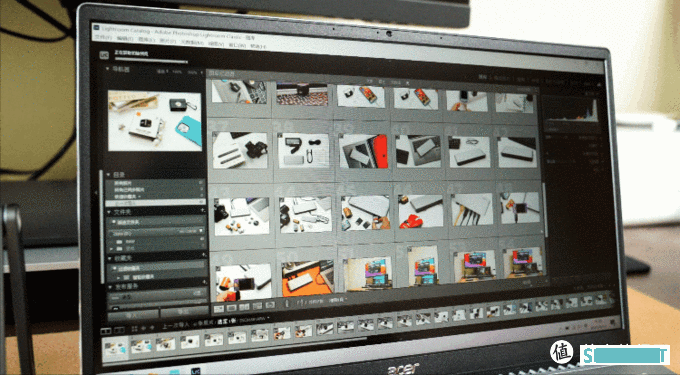Collapse the 目录 (Catalog) panel
680x375 pixels.
[109, 175]
